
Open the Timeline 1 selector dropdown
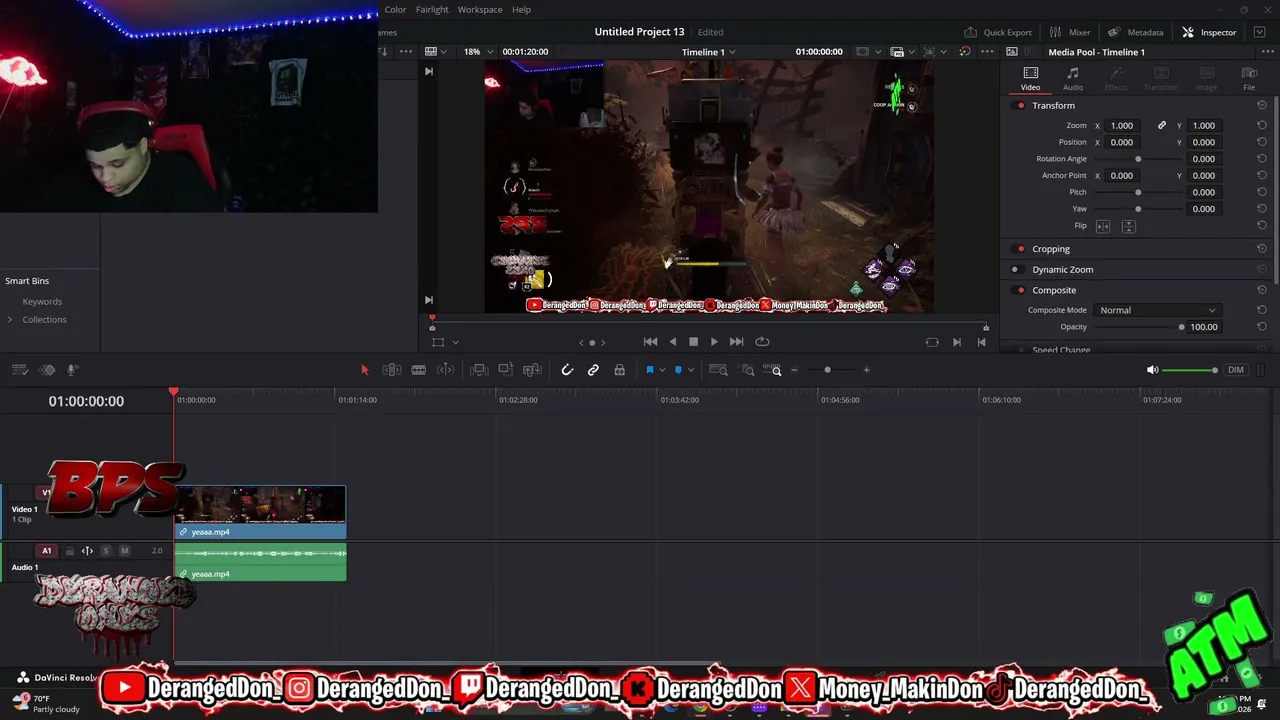click(x=709, y=52)
